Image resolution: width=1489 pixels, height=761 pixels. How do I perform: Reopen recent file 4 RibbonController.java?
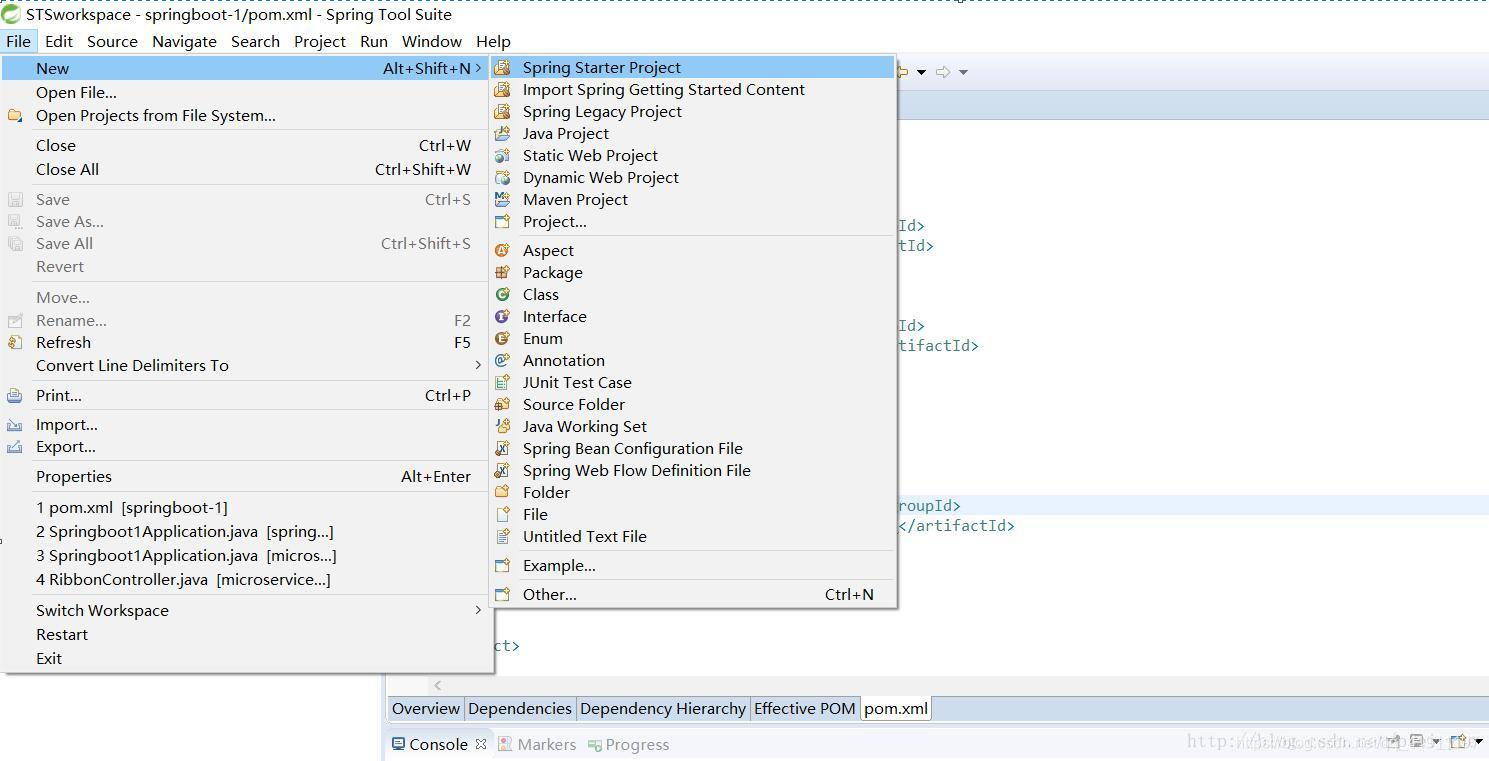245,580
